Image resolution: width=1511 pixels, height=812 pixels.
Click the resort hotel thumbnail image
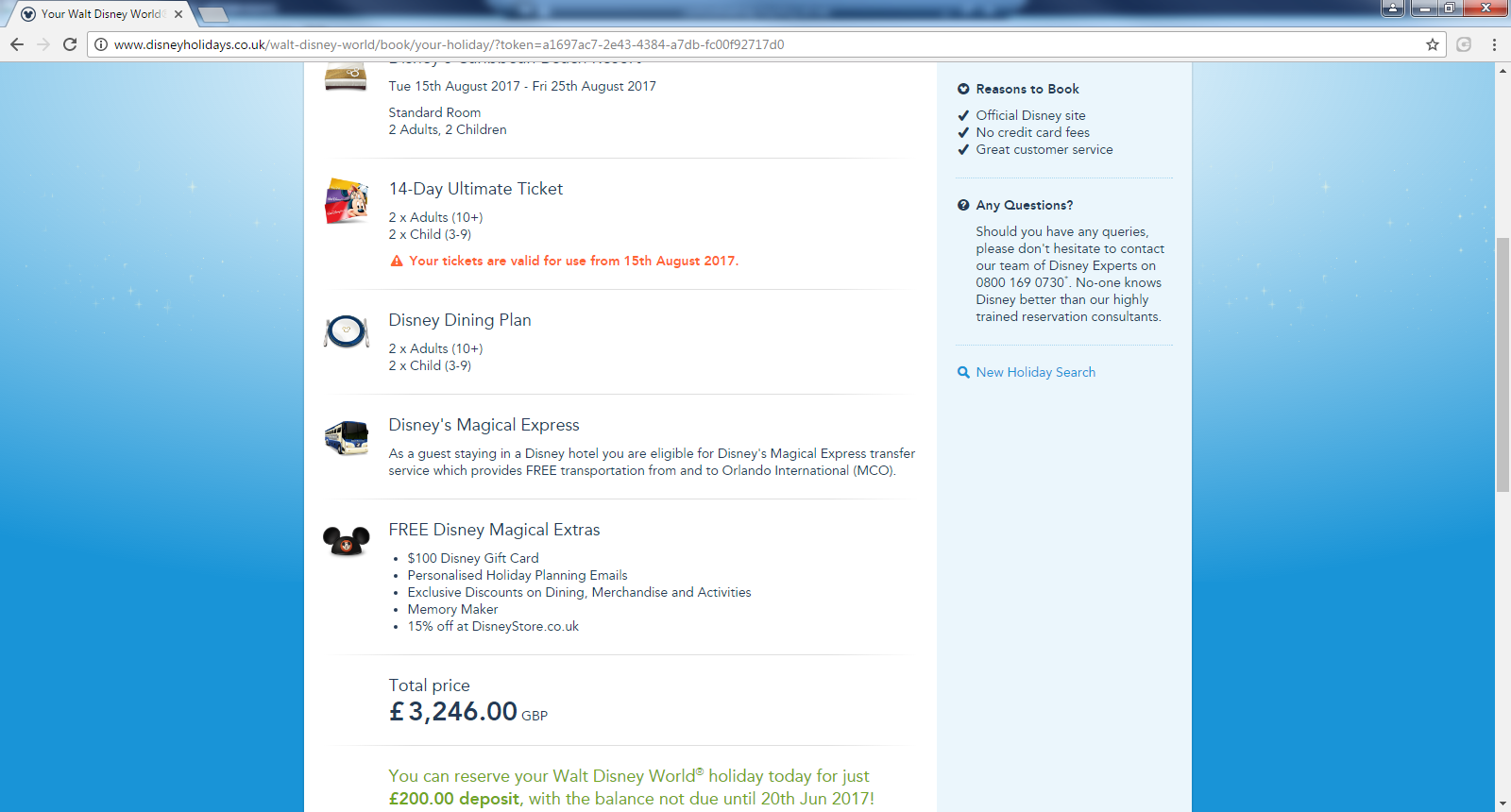pos(346,76)
